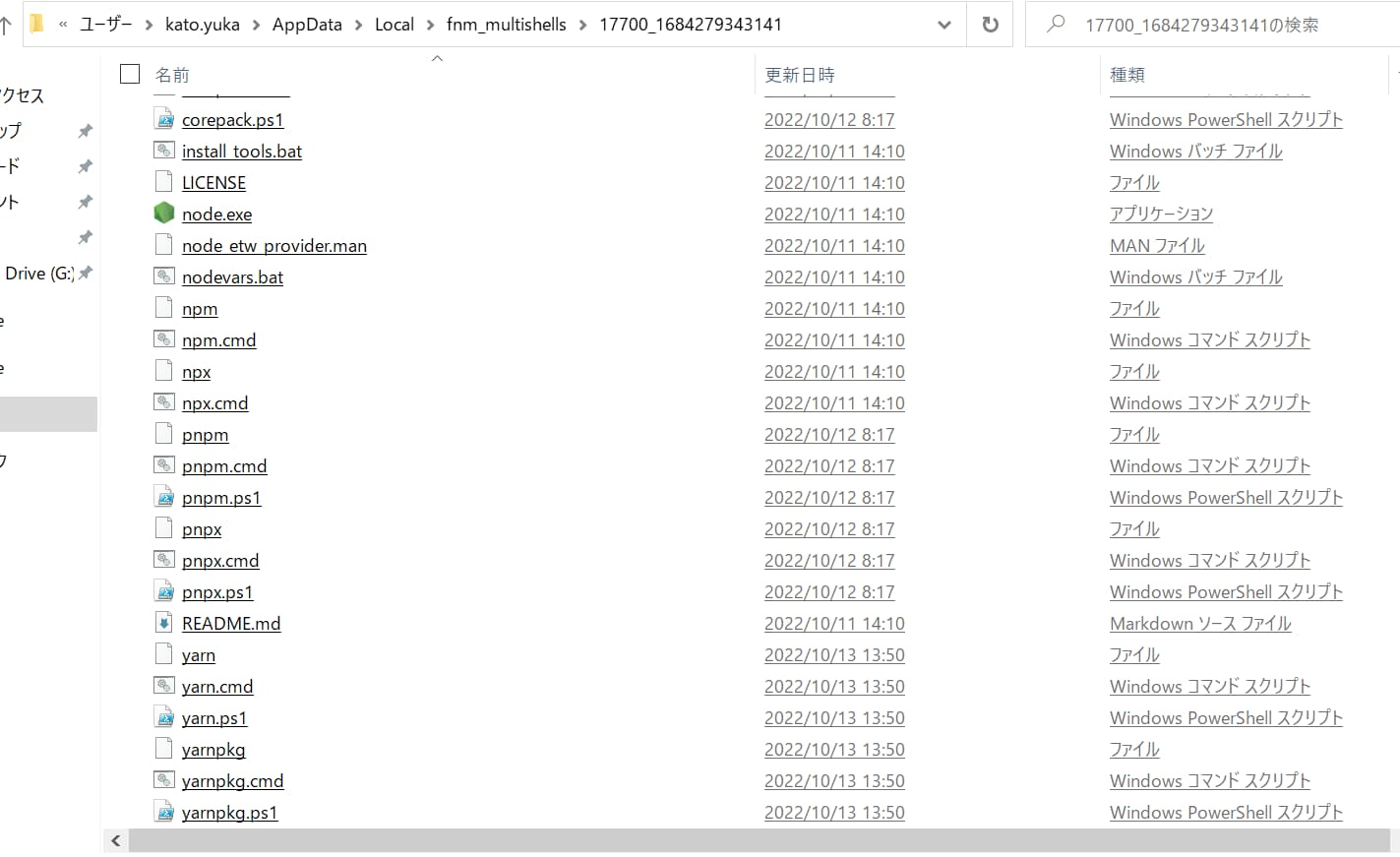Navigate to Local folder in breadcrumb
Viewport: 1400px width, 857px height.
coord(394,25)
